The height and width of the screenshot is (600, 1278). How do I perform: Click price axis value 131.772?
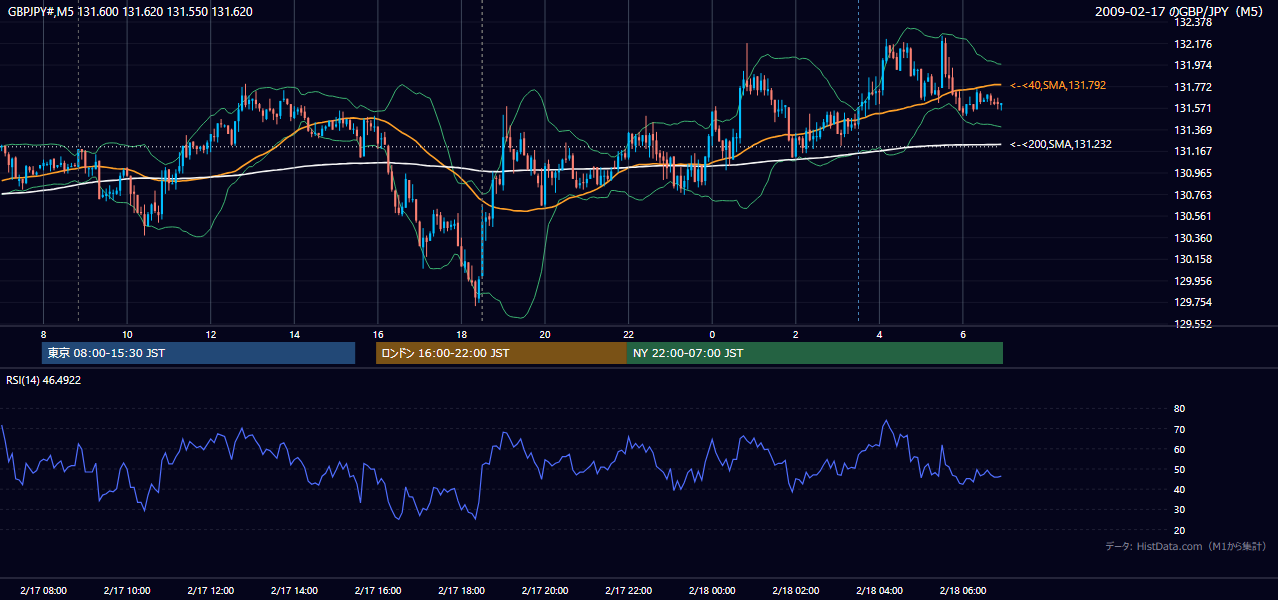1193,87
